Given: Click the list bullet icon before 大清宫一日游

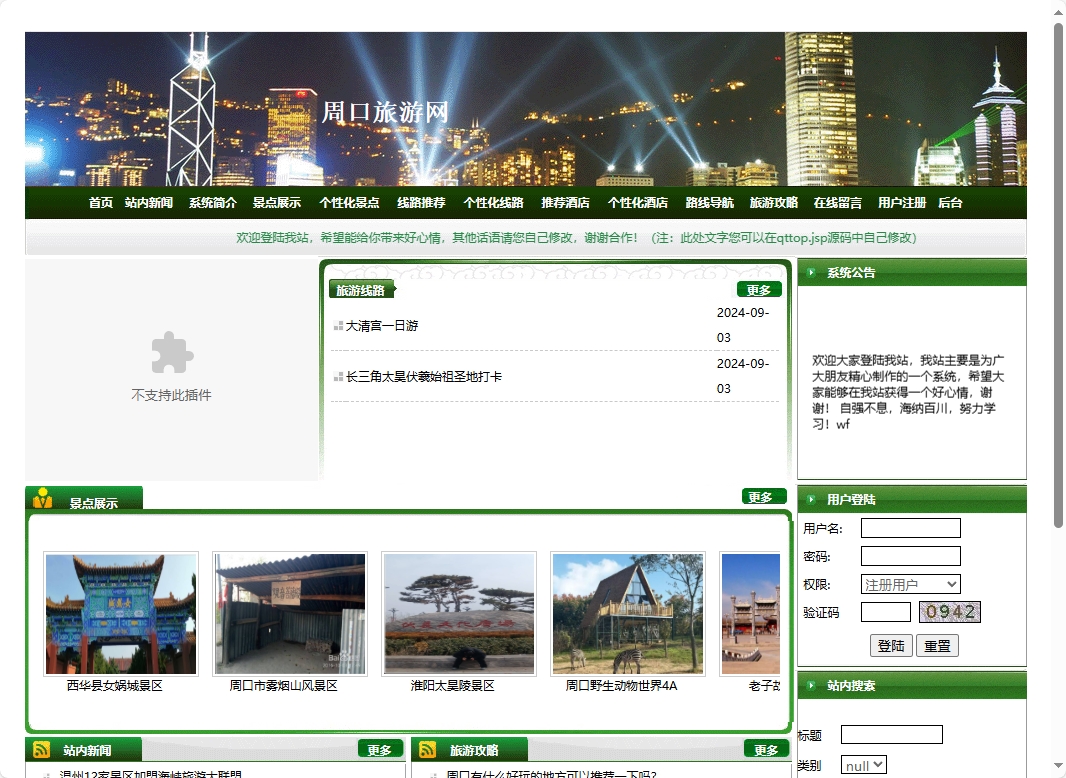Looking at the screenshot, I should click(337, 324).
